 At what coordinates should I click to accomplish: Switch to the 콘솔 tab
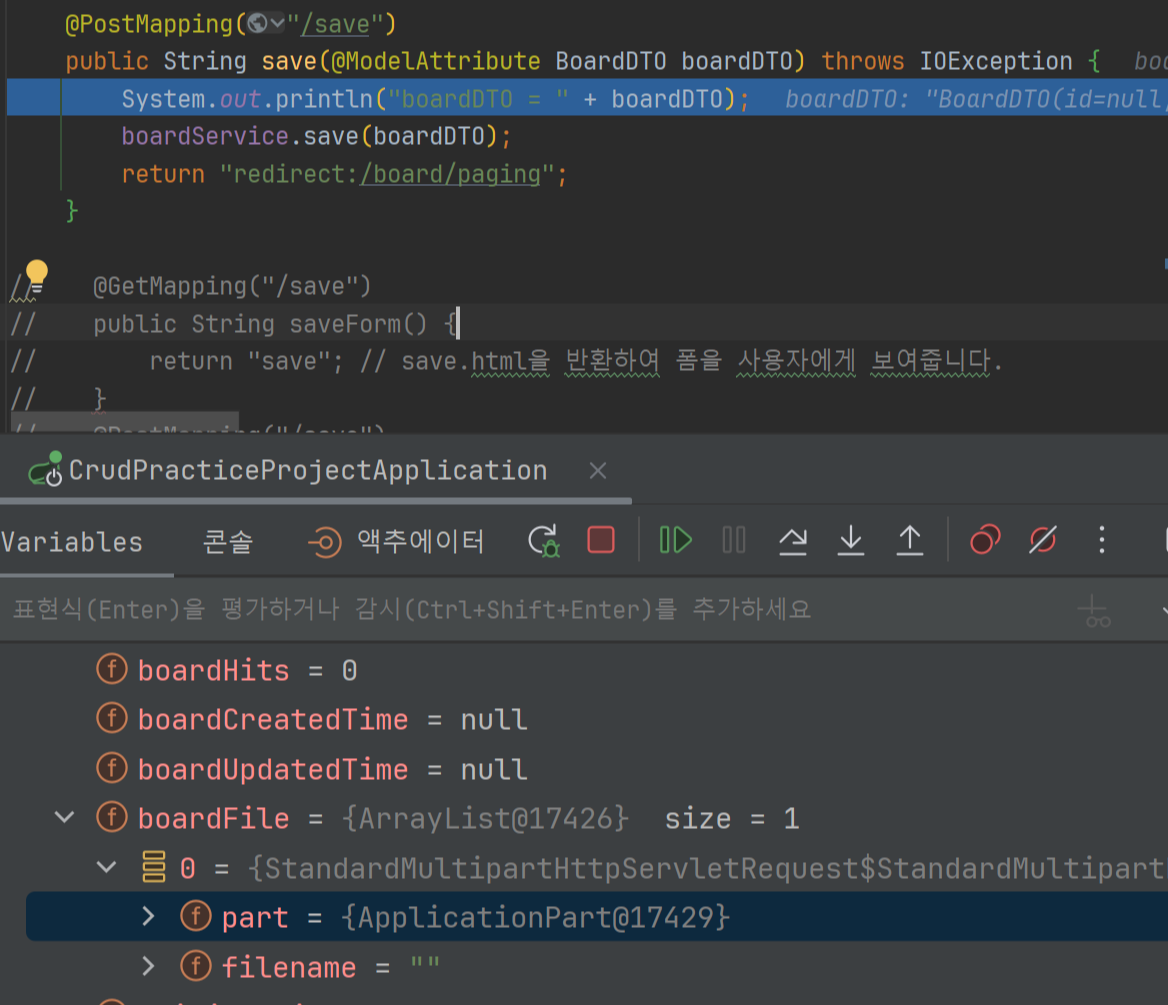229,541
